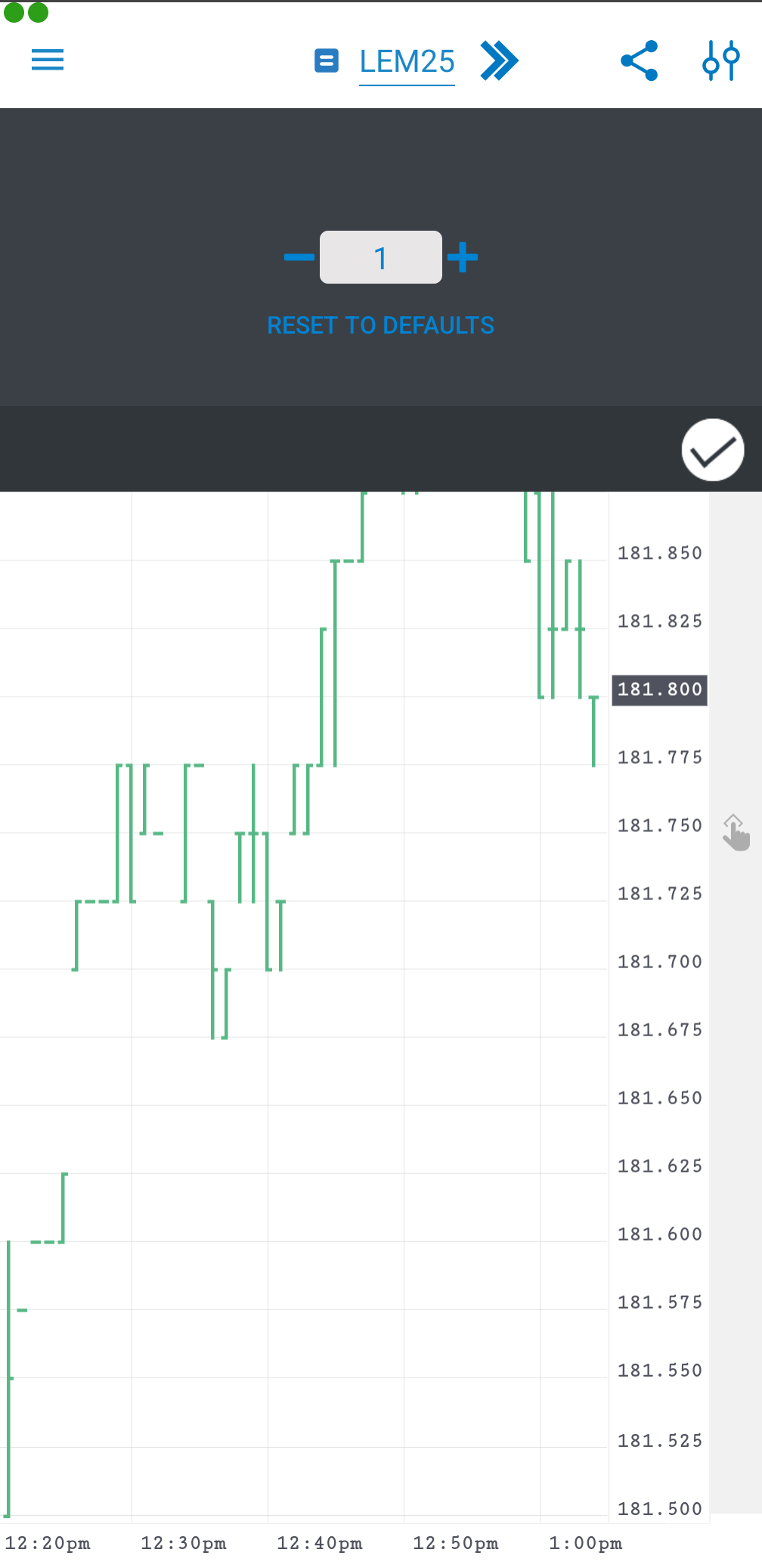This screenshot has width=762, height=1568.
Task: Click the 181.500 price axis label
Action: point(659,1509)
